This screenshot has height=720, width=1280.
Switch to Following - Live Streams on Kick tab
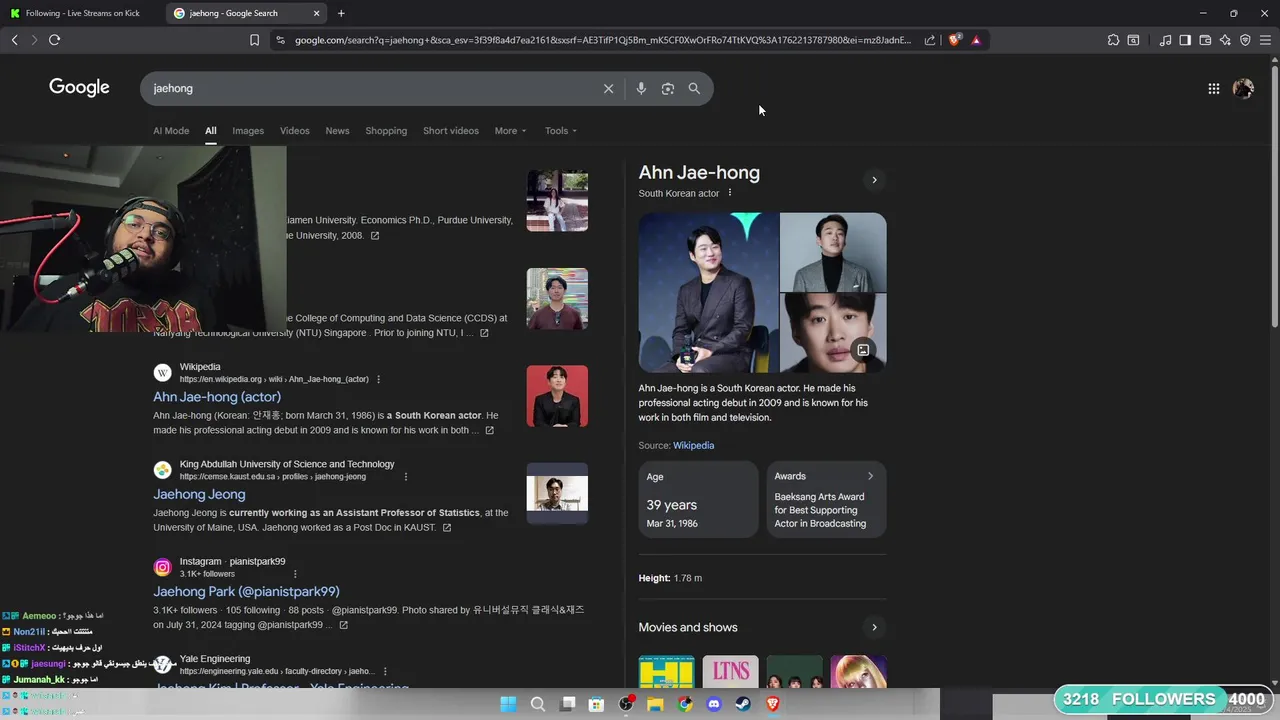(82, 13)
